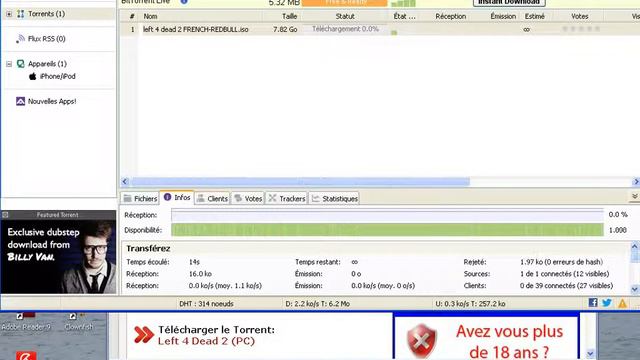The image size is (640, 360).
Task: Open the Torrents (1) sidebar entry
Action: 46,14
